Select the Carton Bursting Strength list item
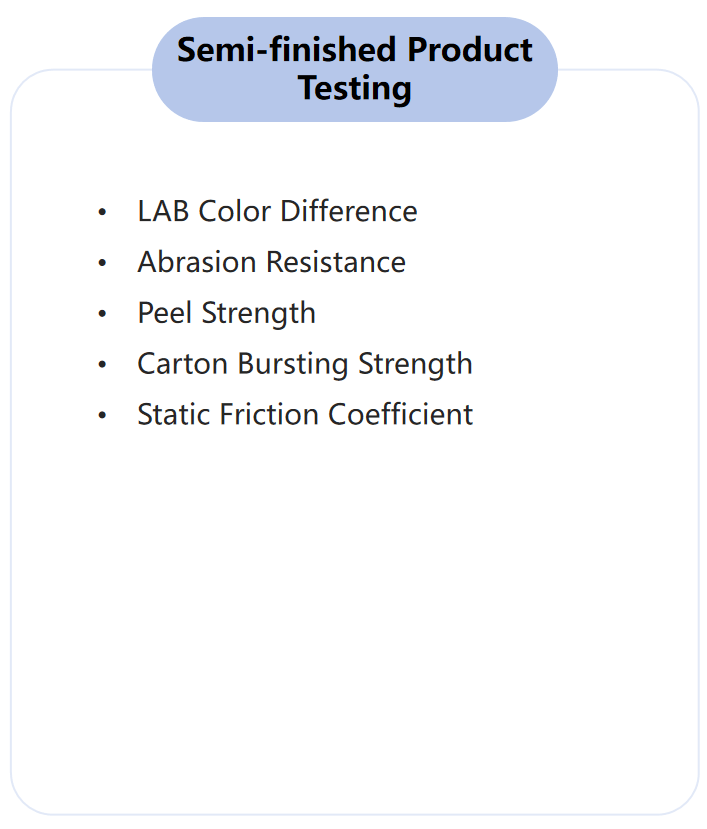Viewport: 707px width, 829px height. pos(305,364)
